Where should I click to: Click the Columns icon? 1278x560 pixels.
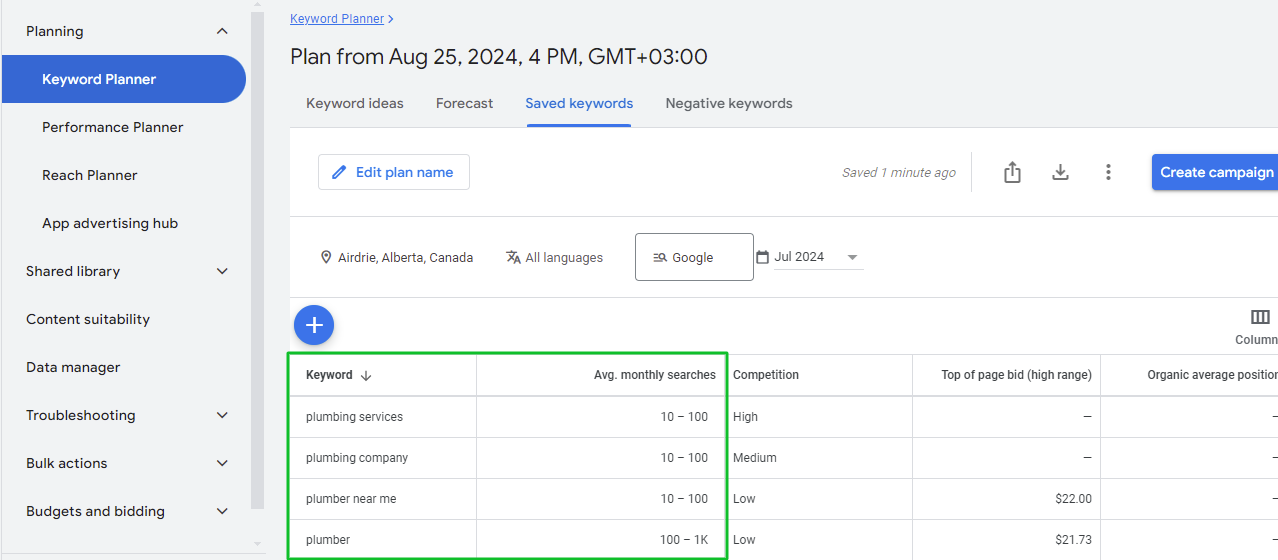point(1260,317)
